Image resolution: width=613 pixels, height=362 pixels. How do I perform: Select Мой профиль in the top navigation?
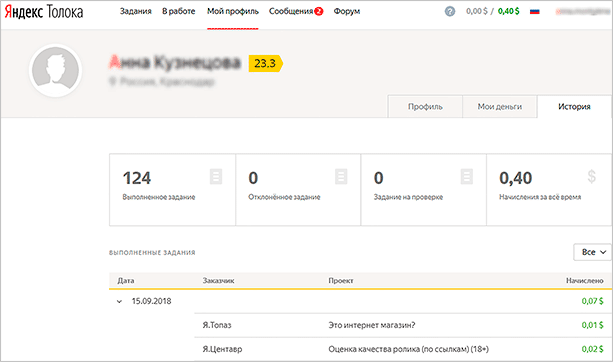coord(233,11)
